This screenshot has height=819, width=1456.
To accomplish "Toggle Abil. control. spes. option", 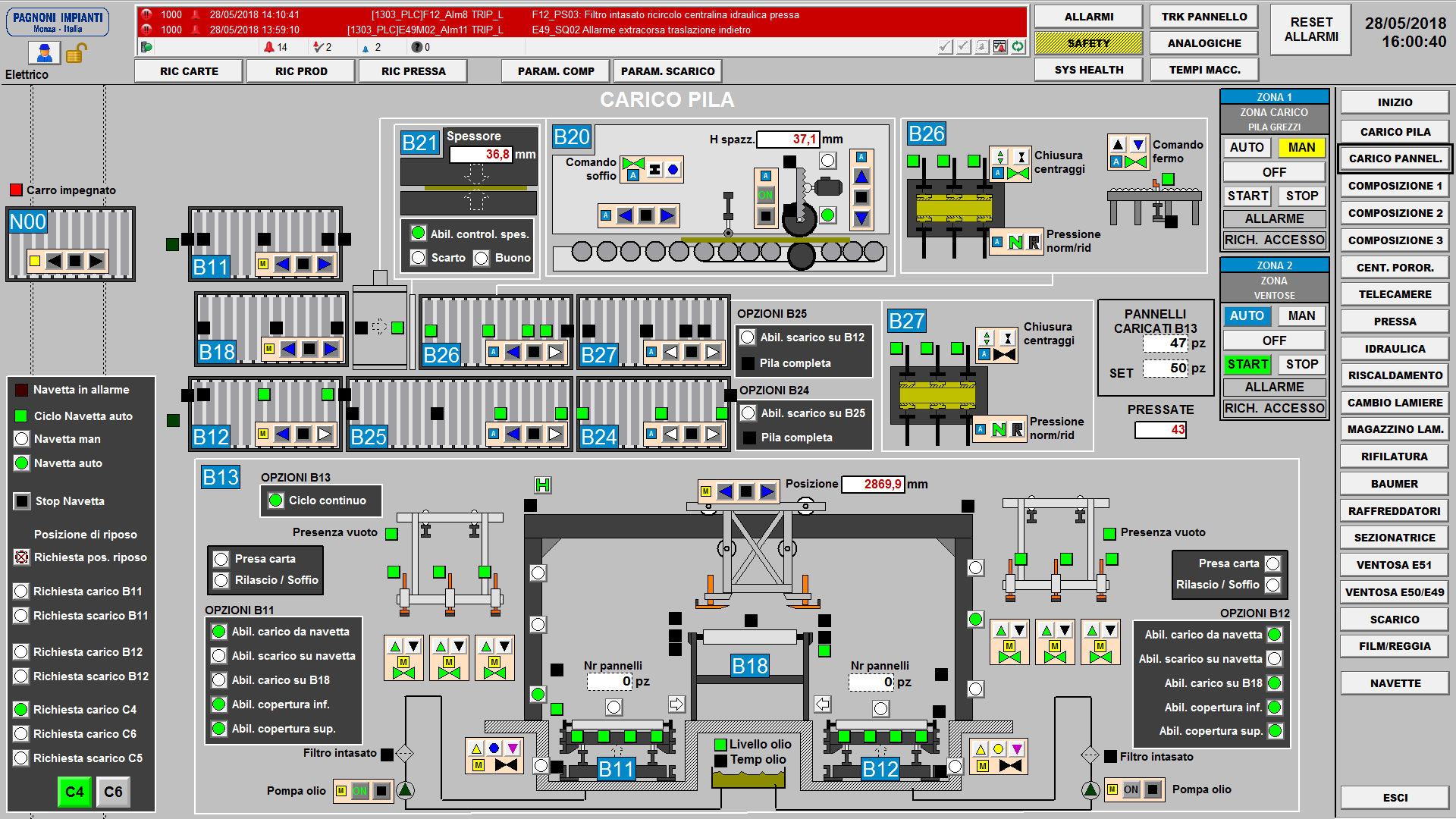I will pyautogui.click(x=418, y=233).
